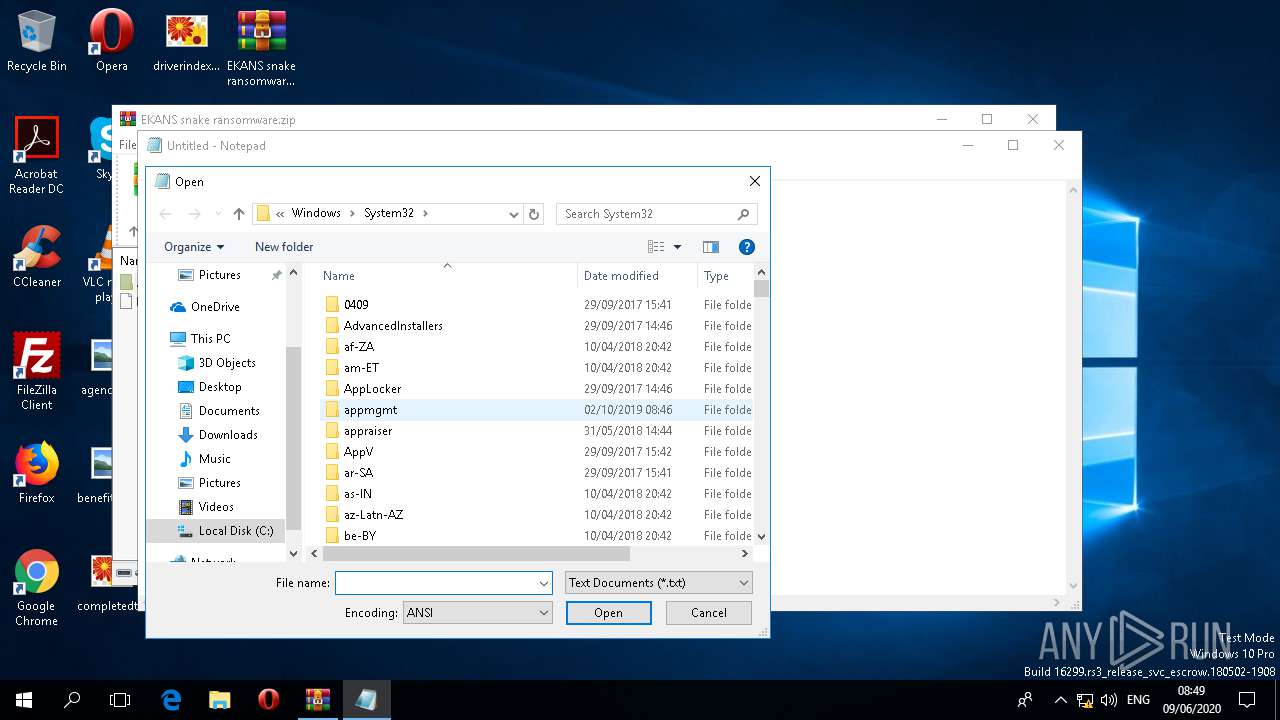
Task: Click the change view icon
Action: coord(656,247)
